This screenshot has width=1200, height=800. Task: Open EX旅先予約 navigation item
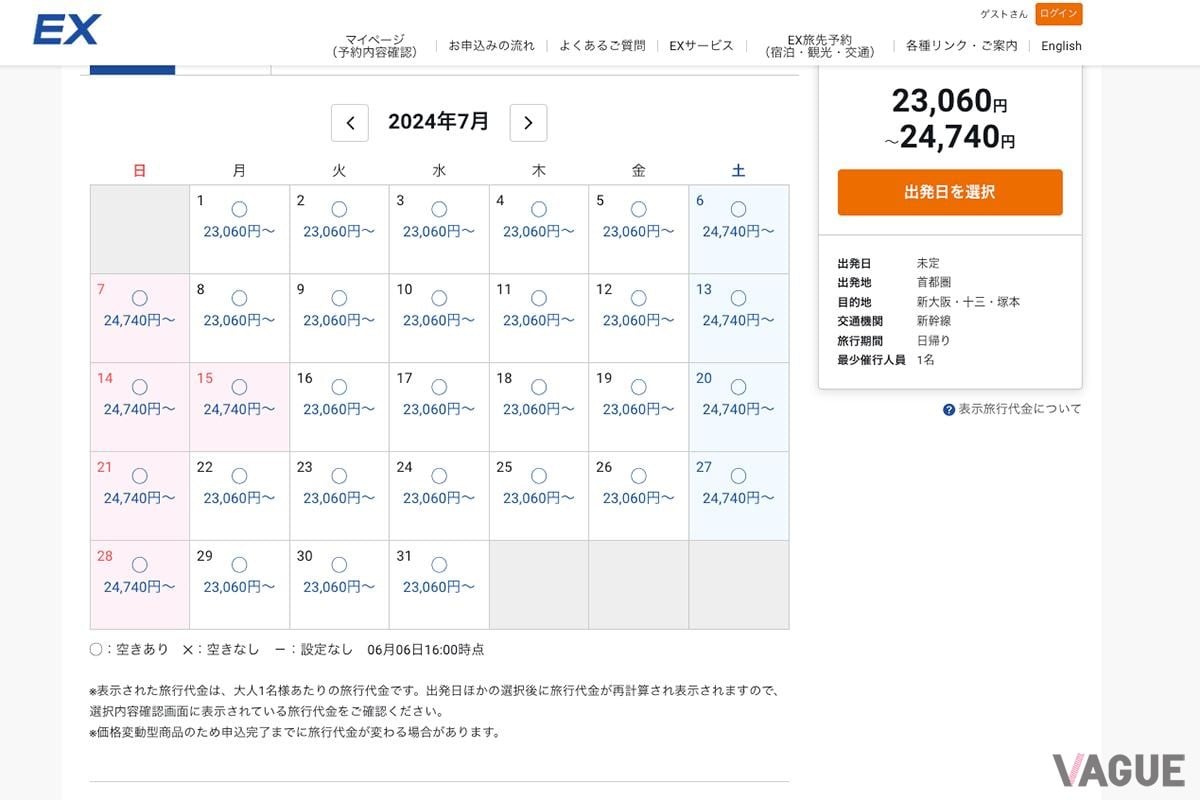tap(818, 46)
